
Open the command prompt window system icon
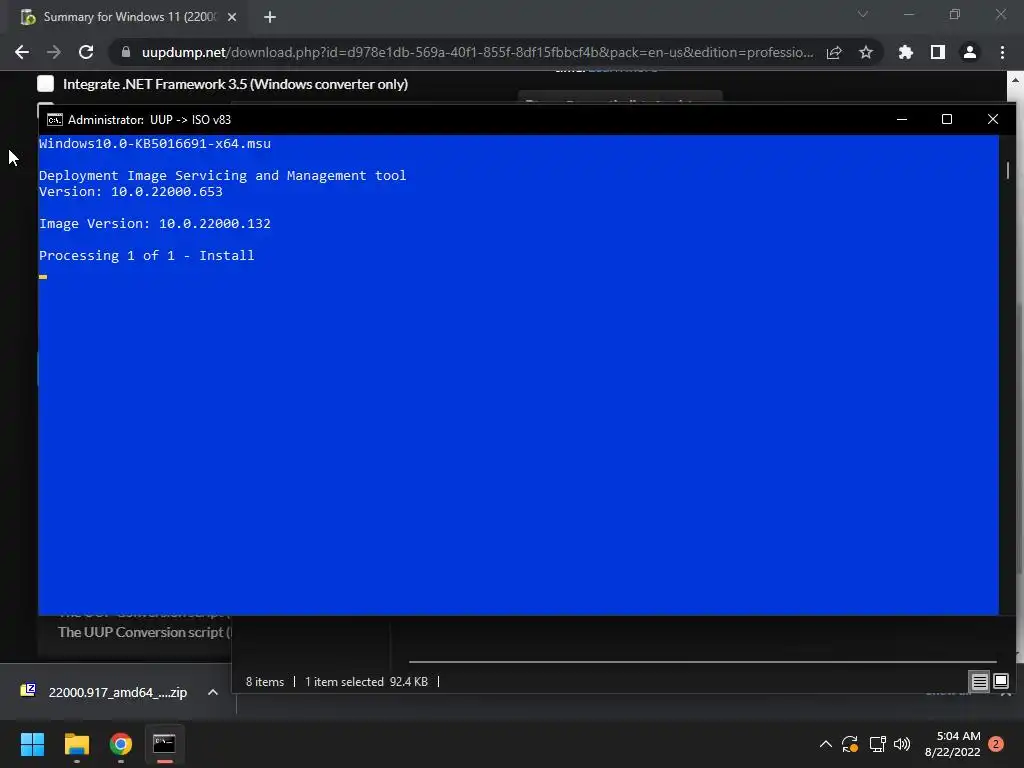click(x=55, y=120)
